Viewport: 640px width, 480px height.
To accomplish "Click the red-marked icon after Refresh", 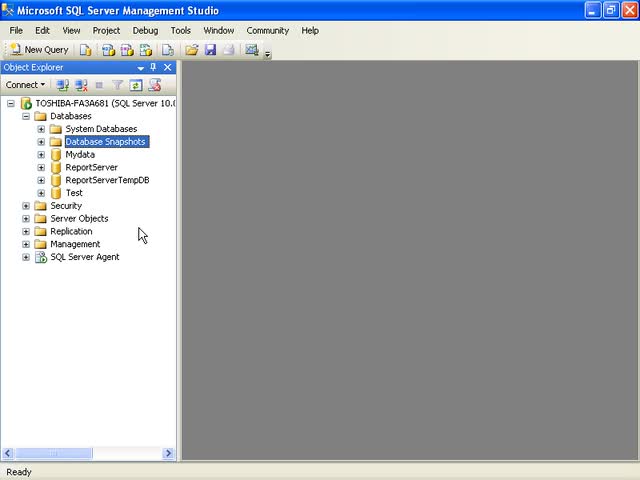I will pos(155,85).
